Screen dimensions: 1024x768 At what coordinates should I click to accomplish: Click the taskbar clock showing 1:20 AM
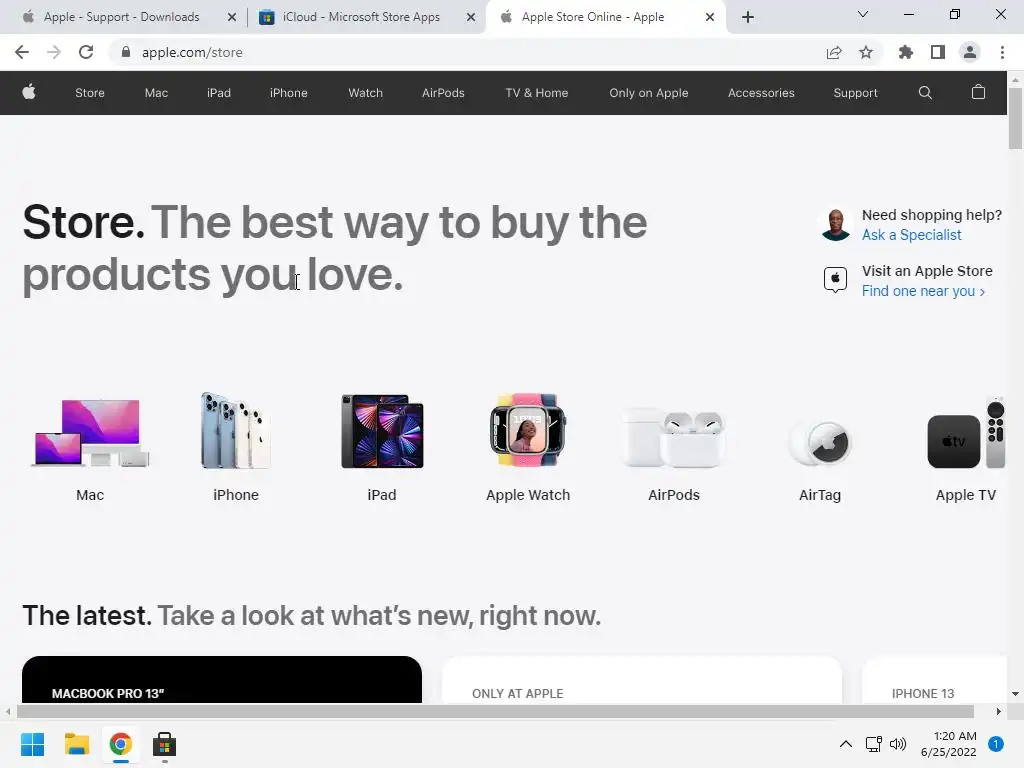click(x=948, y=744)
